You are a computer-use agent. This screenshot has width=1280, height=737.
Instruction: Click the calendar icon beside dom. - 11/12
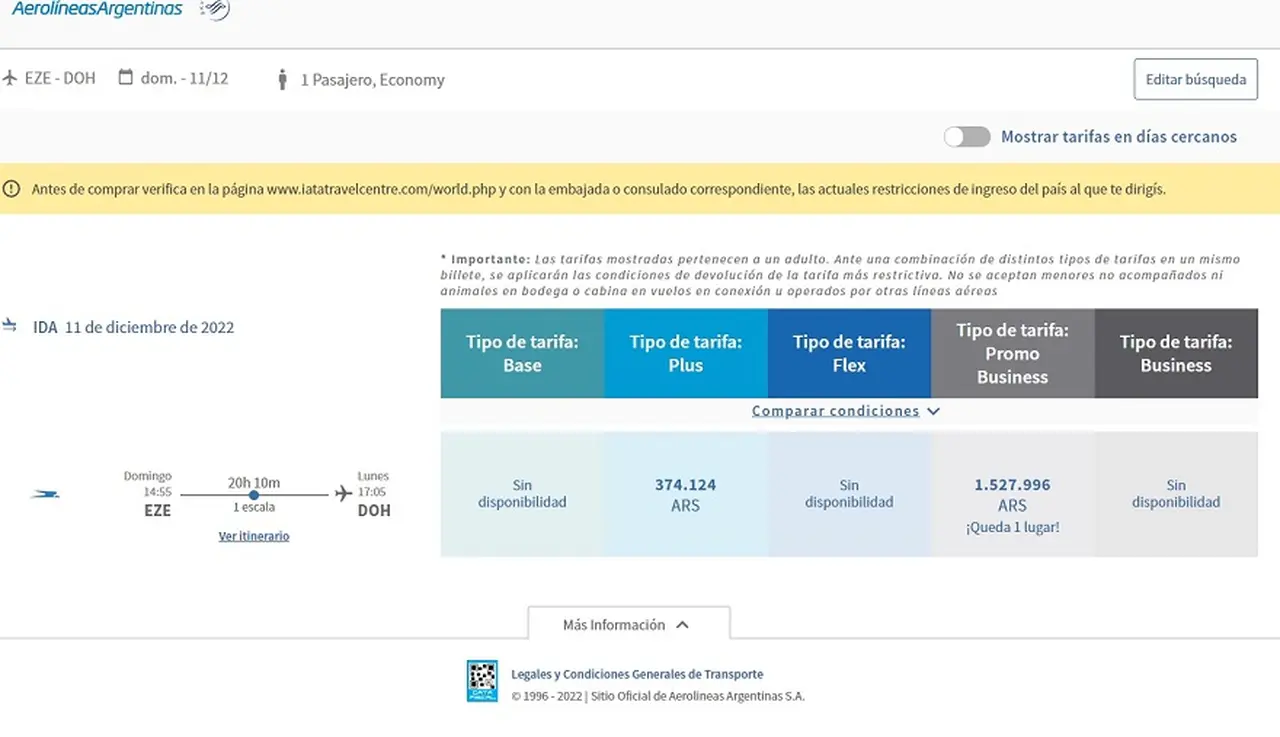126,77
